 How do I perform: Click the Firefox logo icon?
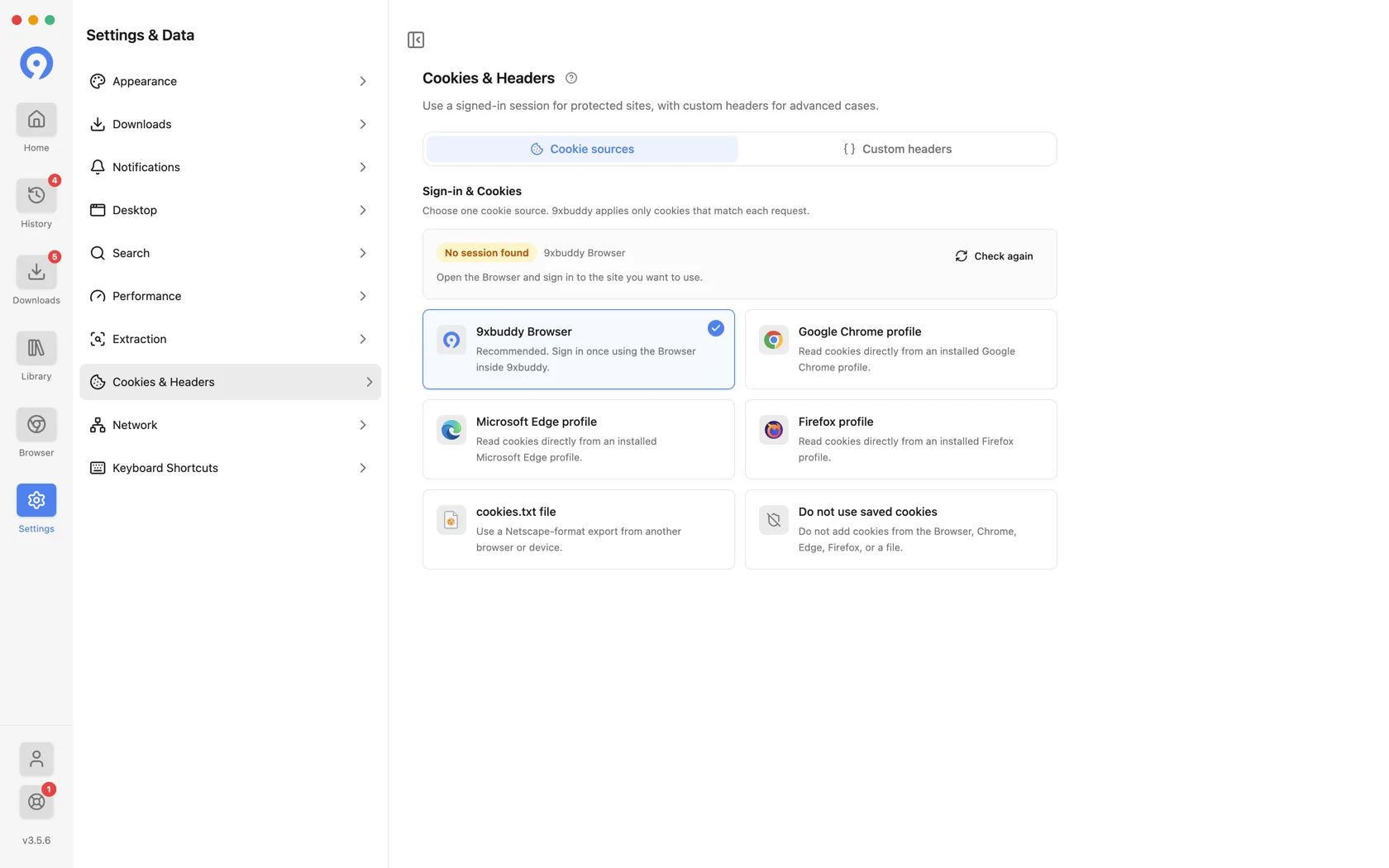click(774, 430)
